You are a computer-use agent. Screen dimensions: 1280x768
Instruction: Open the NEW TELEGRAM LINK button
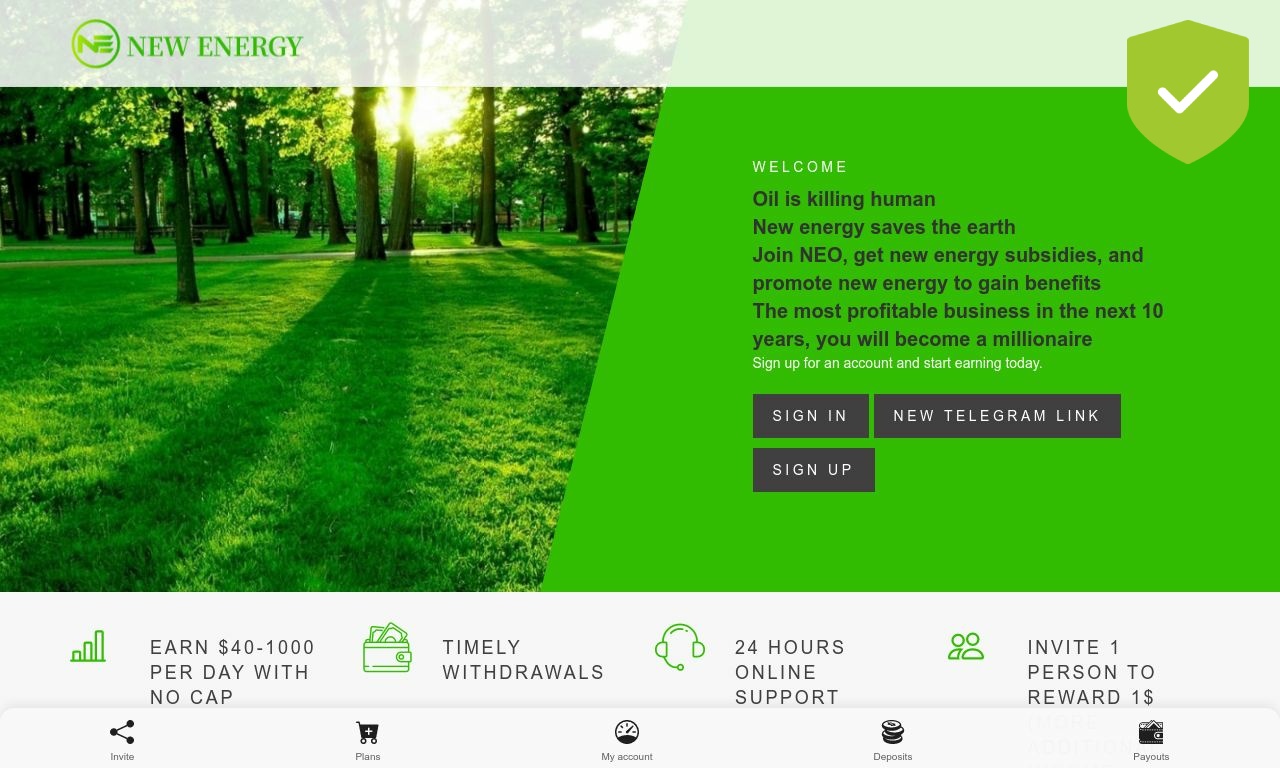[x=997, y=416]
